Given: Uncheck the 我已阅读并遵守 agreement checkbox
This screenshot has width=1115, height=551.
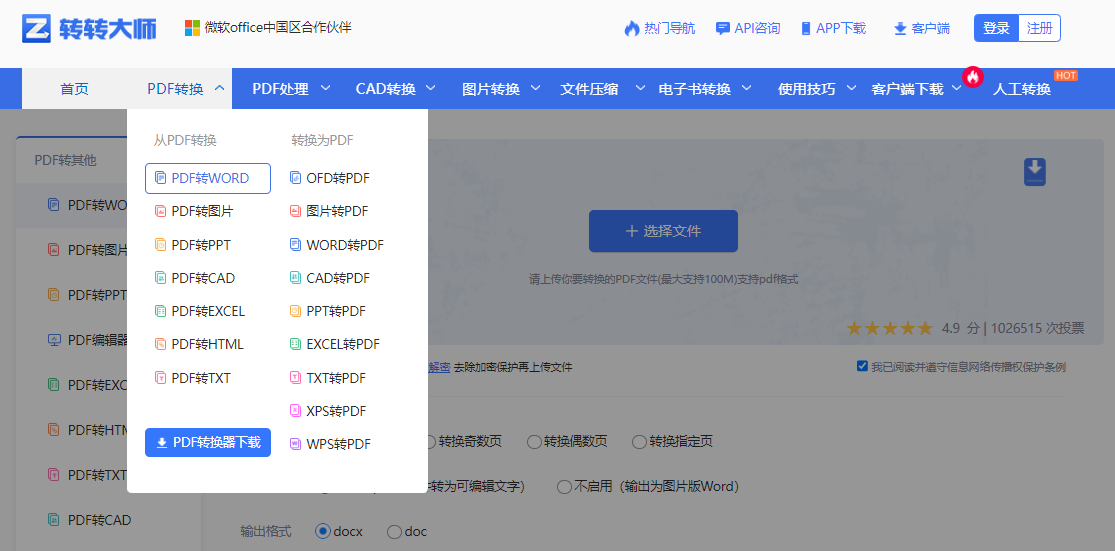Looking at the screenshot, I should coord(862,367).
